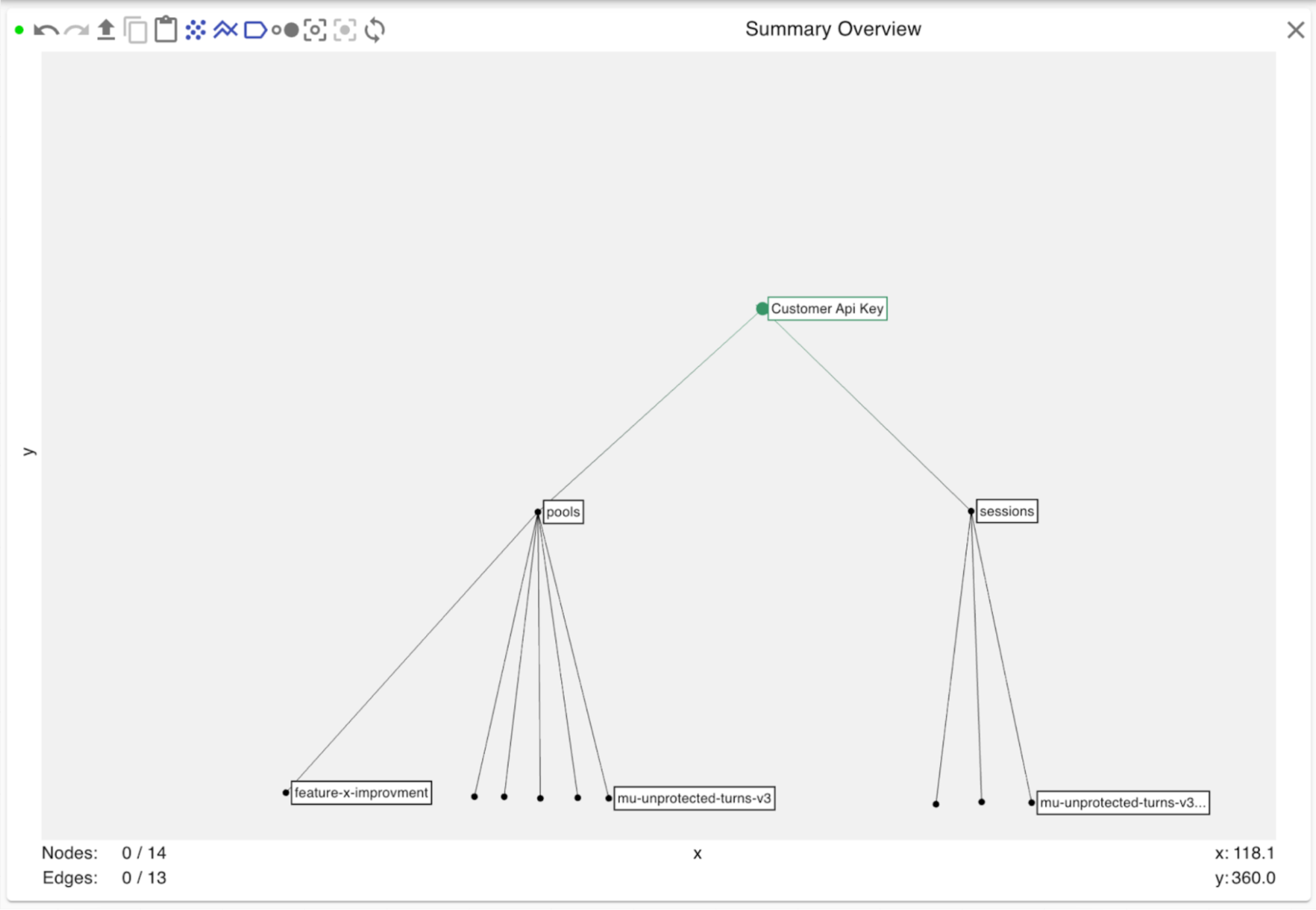Click the feature-x-improvment node label
This screenshot has height=910, width=1316.
[x=361, y=793]
